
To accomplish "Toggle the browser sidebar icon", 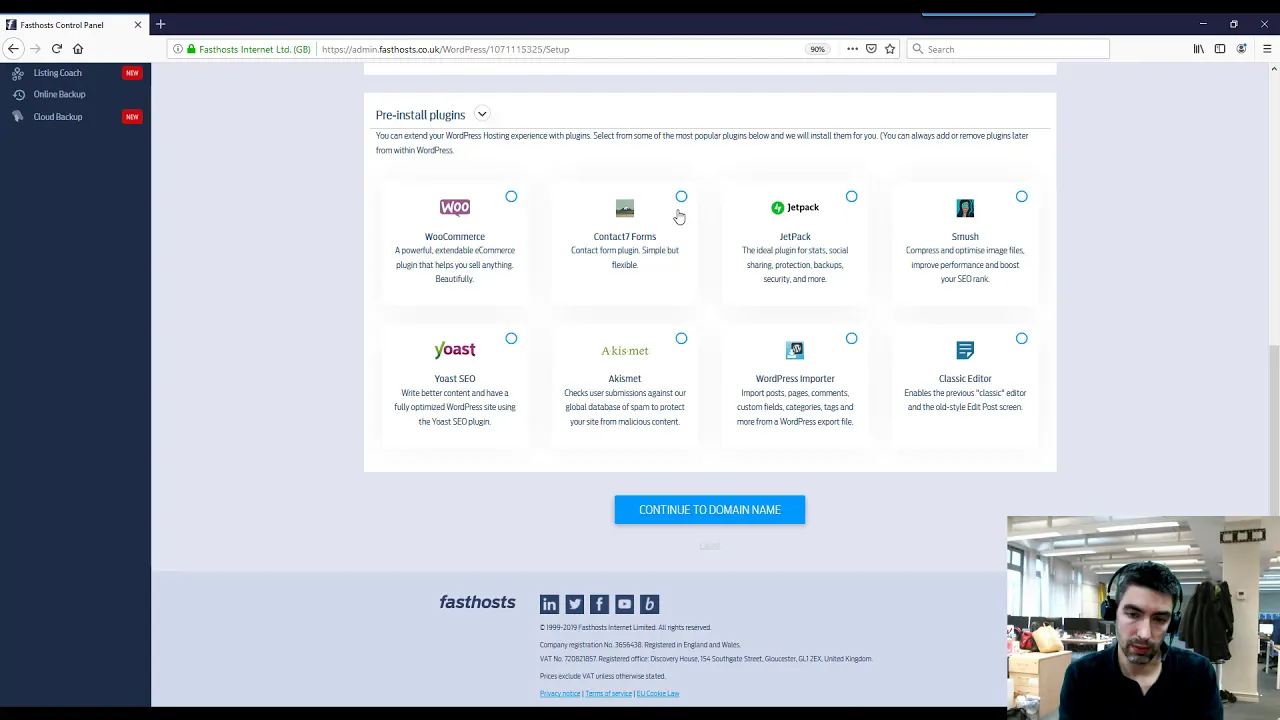I will coord(1220,49).
